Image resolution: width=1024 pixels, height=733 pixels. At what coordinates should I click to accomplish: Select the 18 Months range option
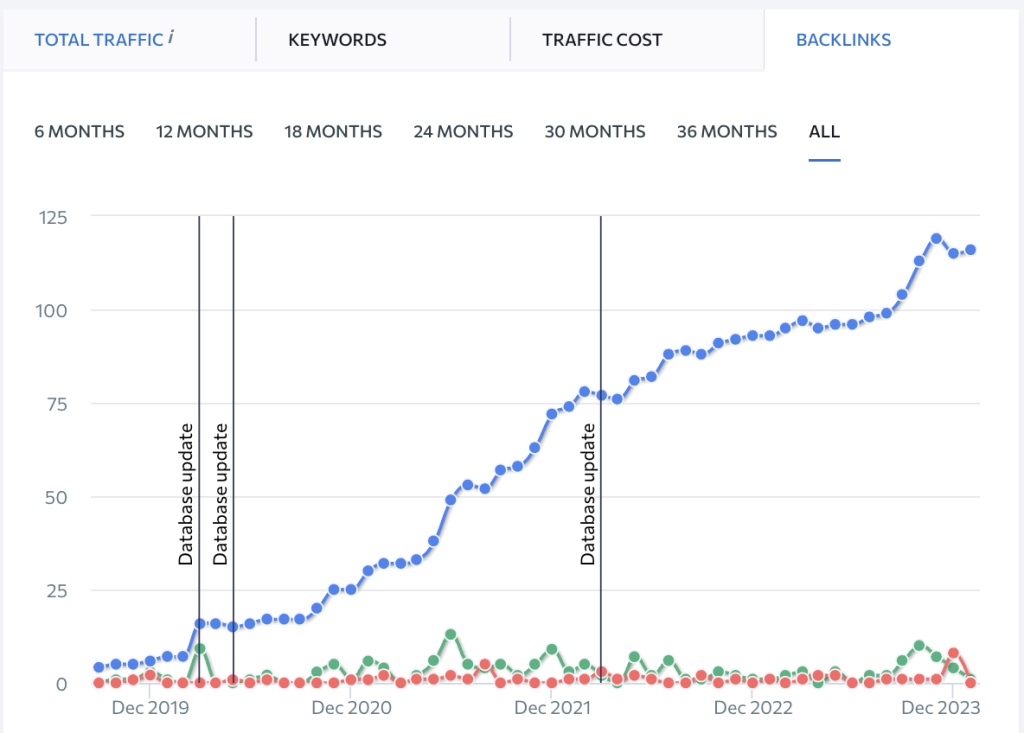(333, 132)
